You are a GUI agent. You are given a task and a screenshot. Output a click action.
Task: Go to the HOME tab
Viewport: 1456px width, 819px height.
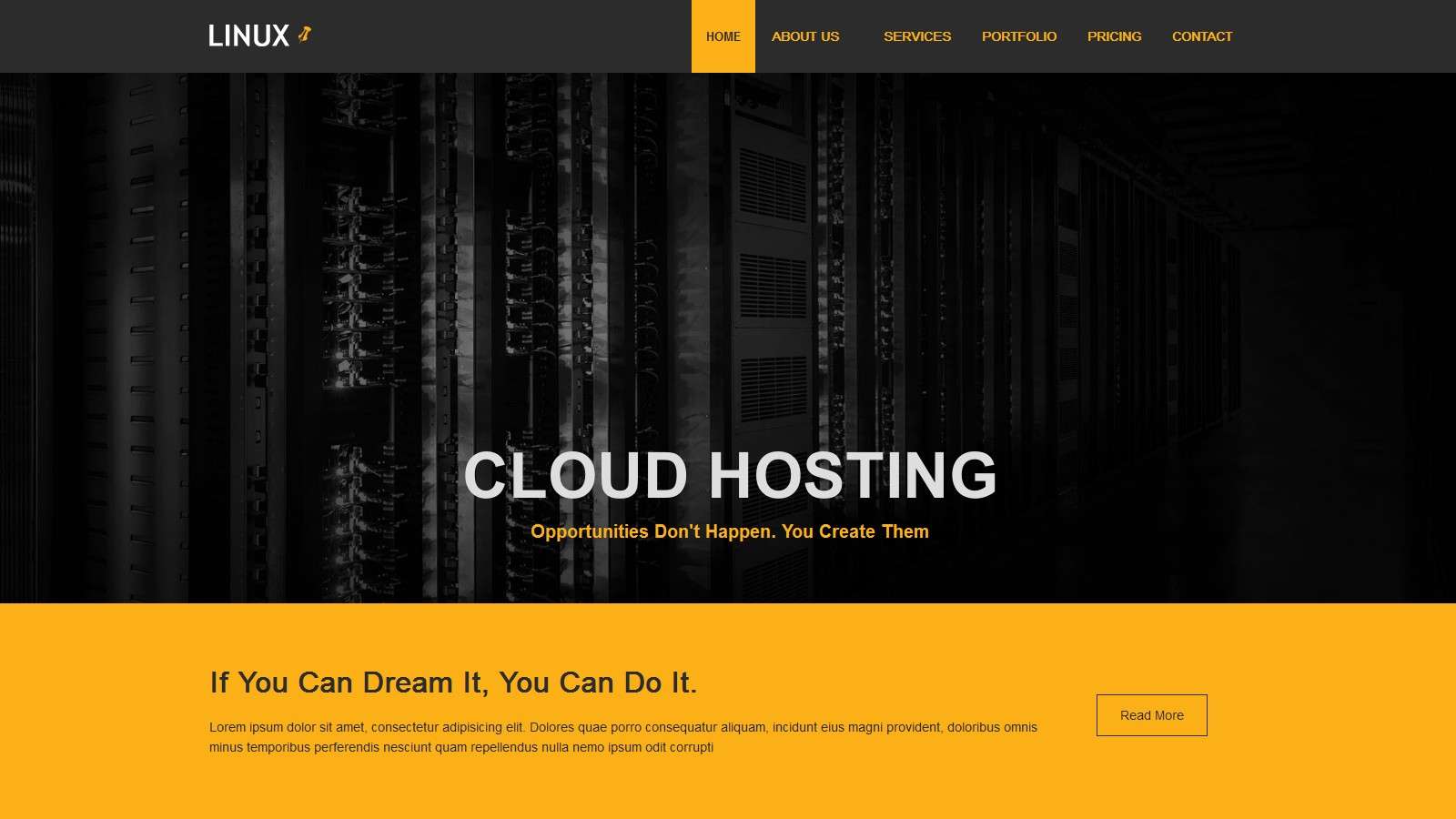(x=723, y=36)
